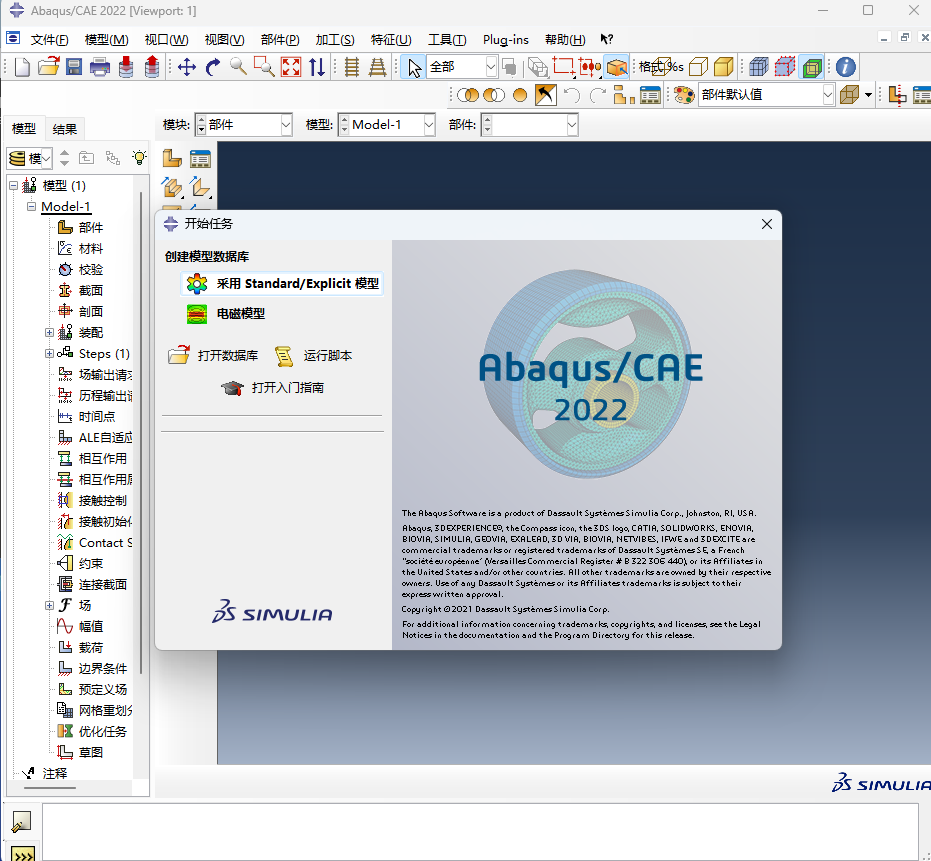Image resolution: width=931 pixels, height=861 pixels.
Task: Toggle the lightbulb tips icon above model tree
Action: pyautogui.click(x=137, y=157)
